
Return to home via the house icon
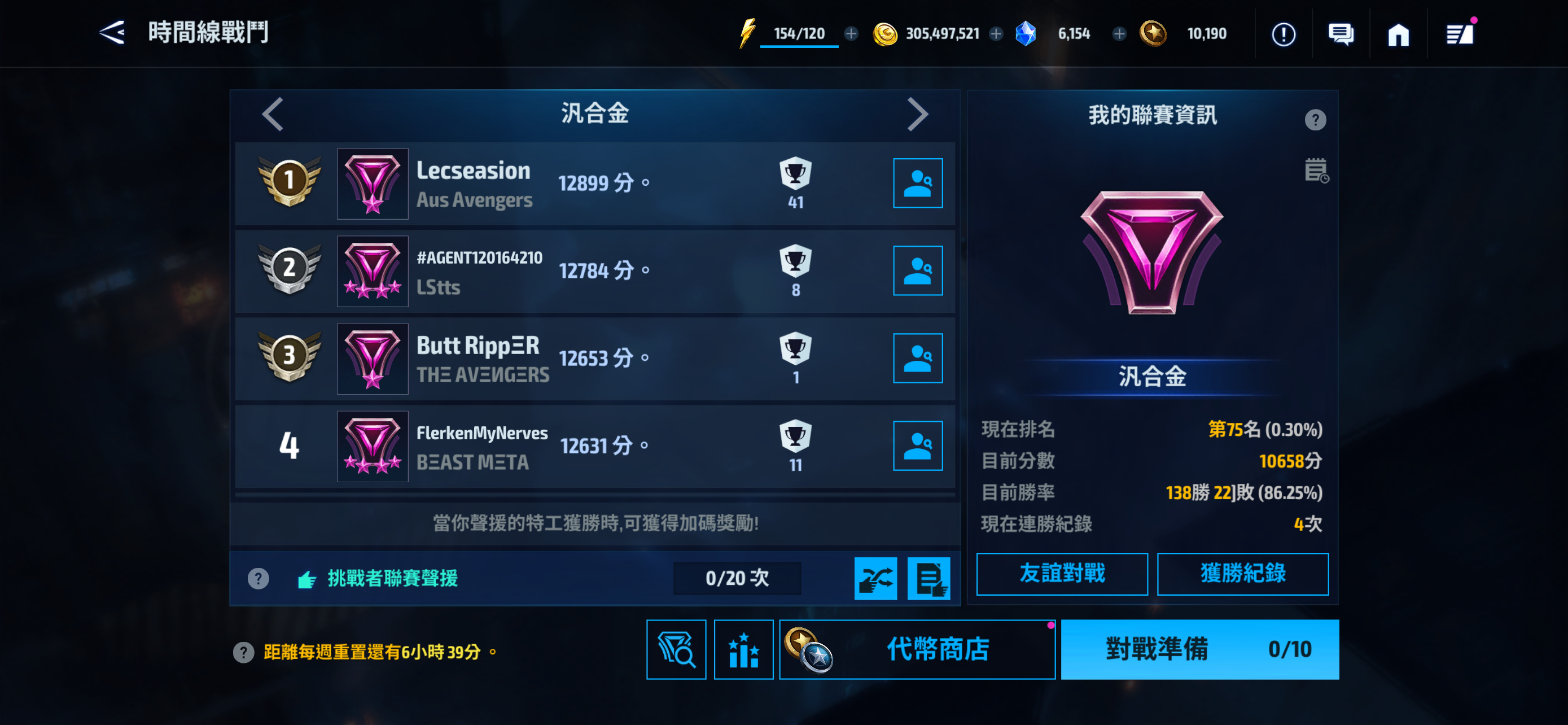(1398, 34)
